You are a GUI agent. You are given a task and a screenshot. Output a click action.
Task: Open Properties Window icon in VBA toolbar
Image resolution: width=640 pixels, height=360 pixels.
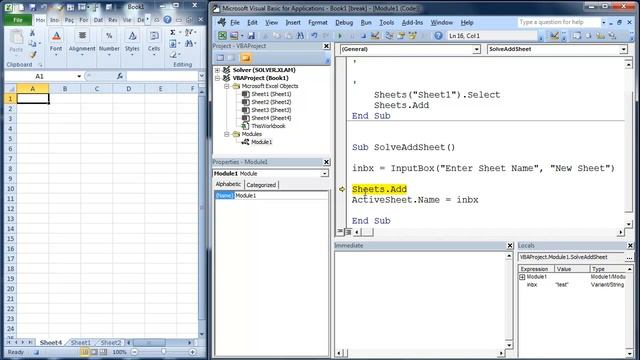401,36
